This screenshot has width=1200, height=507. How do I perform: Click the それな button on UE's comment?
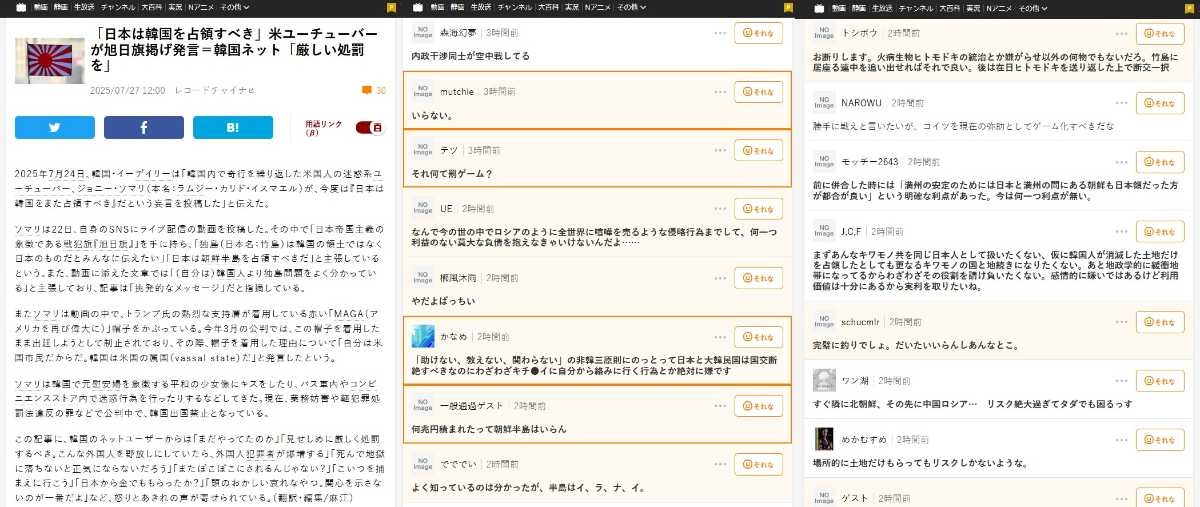tap(758, 209)
